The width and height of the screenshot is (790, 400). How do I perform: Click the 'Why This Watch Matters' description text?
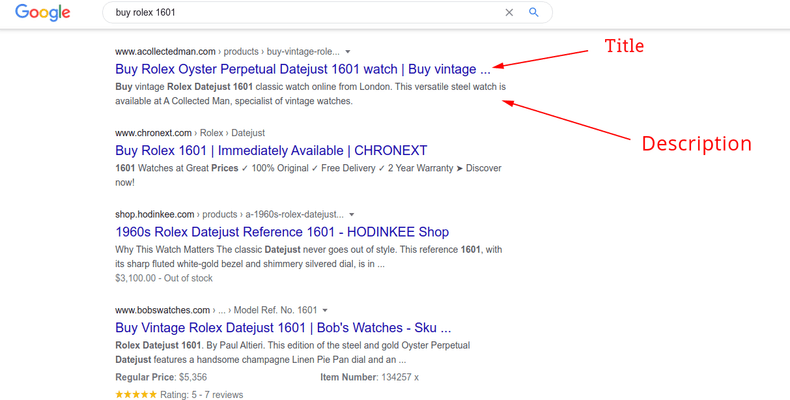308,256
